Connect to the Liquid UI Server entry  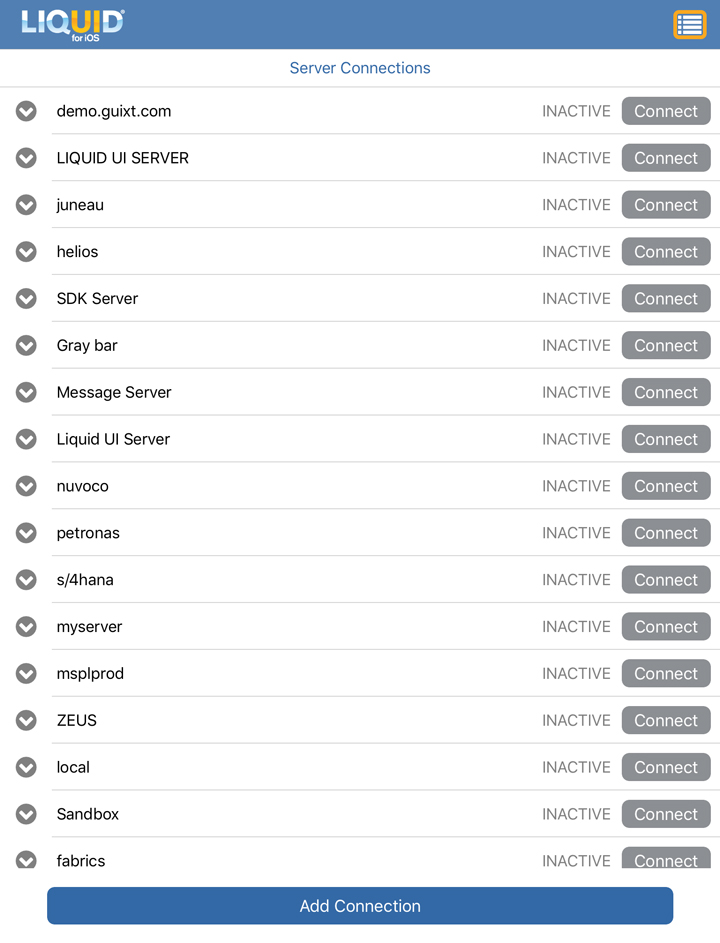tap(666, 439)
